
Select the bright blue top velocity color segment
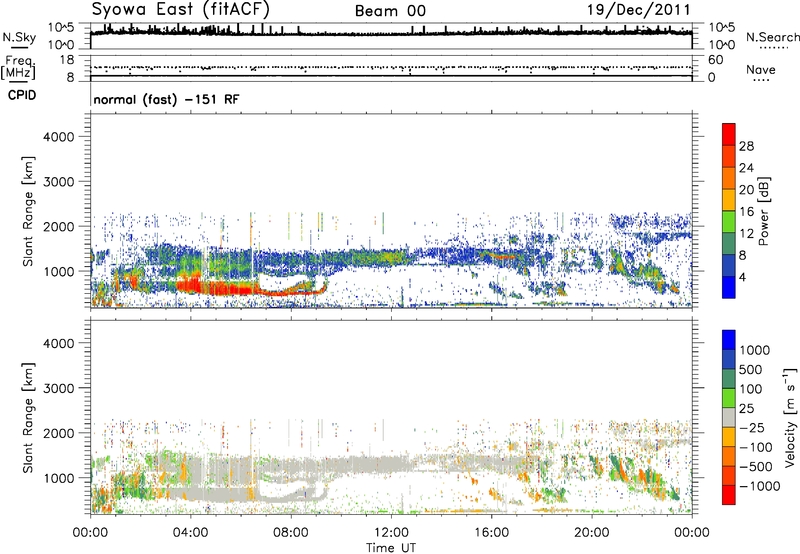(x=729, y=340)
